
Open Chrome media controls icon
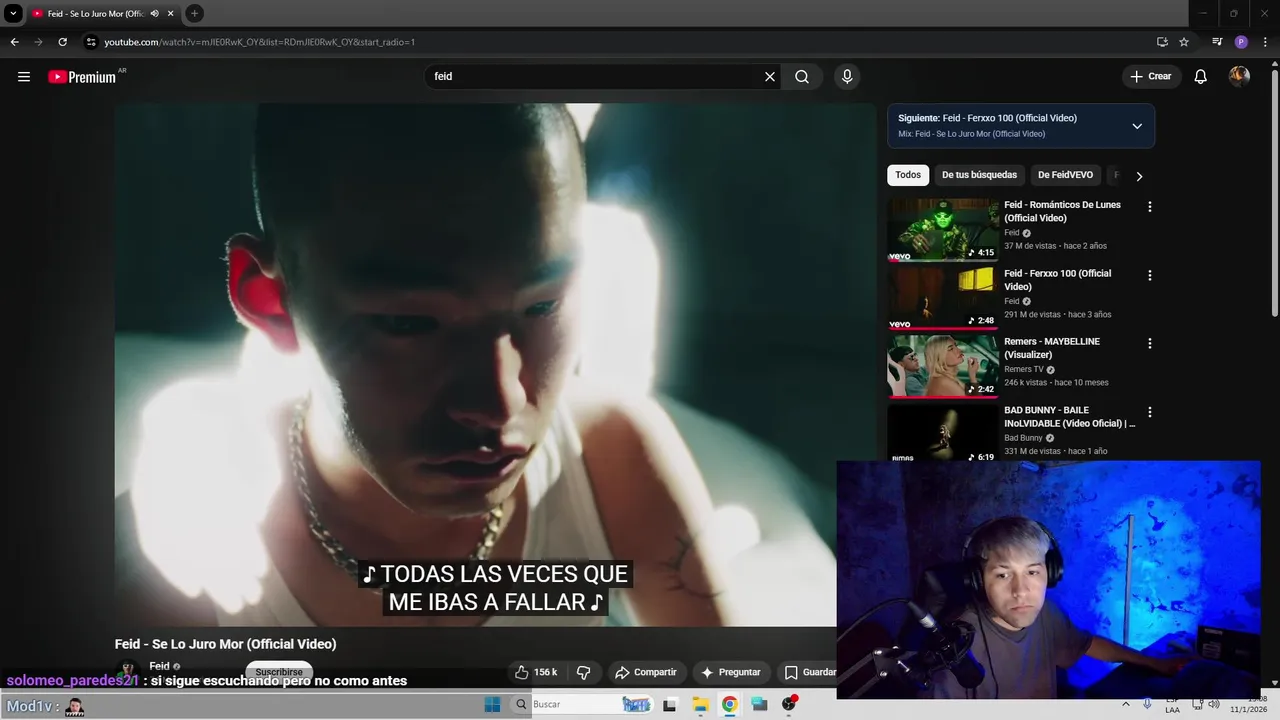pos(1217,42)
